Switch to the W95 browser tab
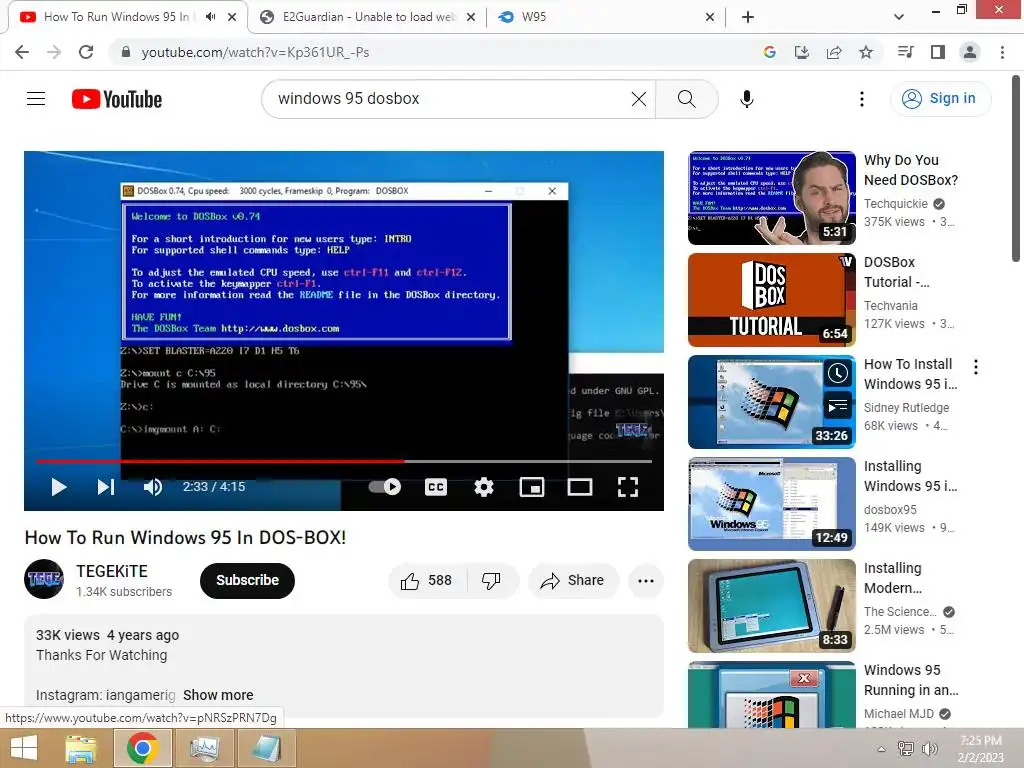 pos(607,17)
